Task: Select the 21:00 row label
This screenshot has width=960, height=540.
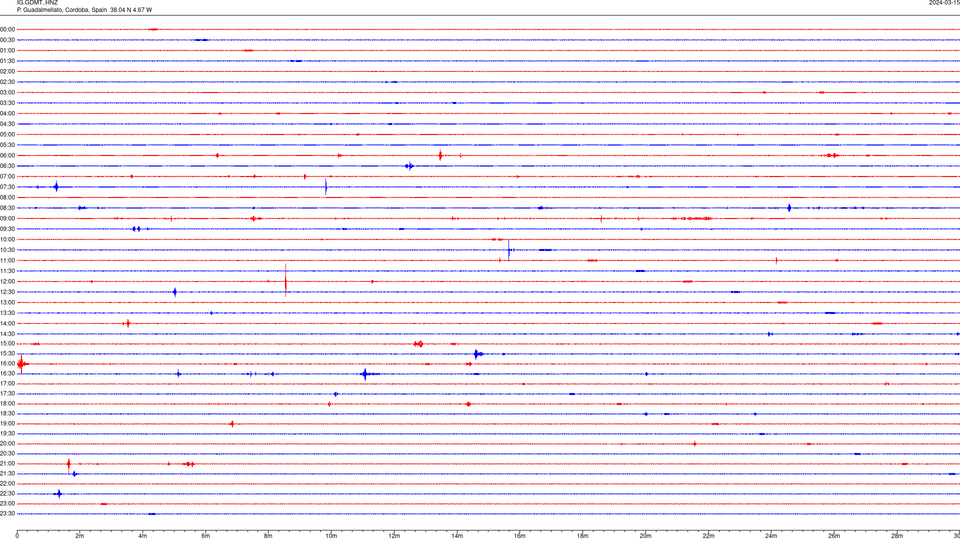Action: [x=7, y=464]
